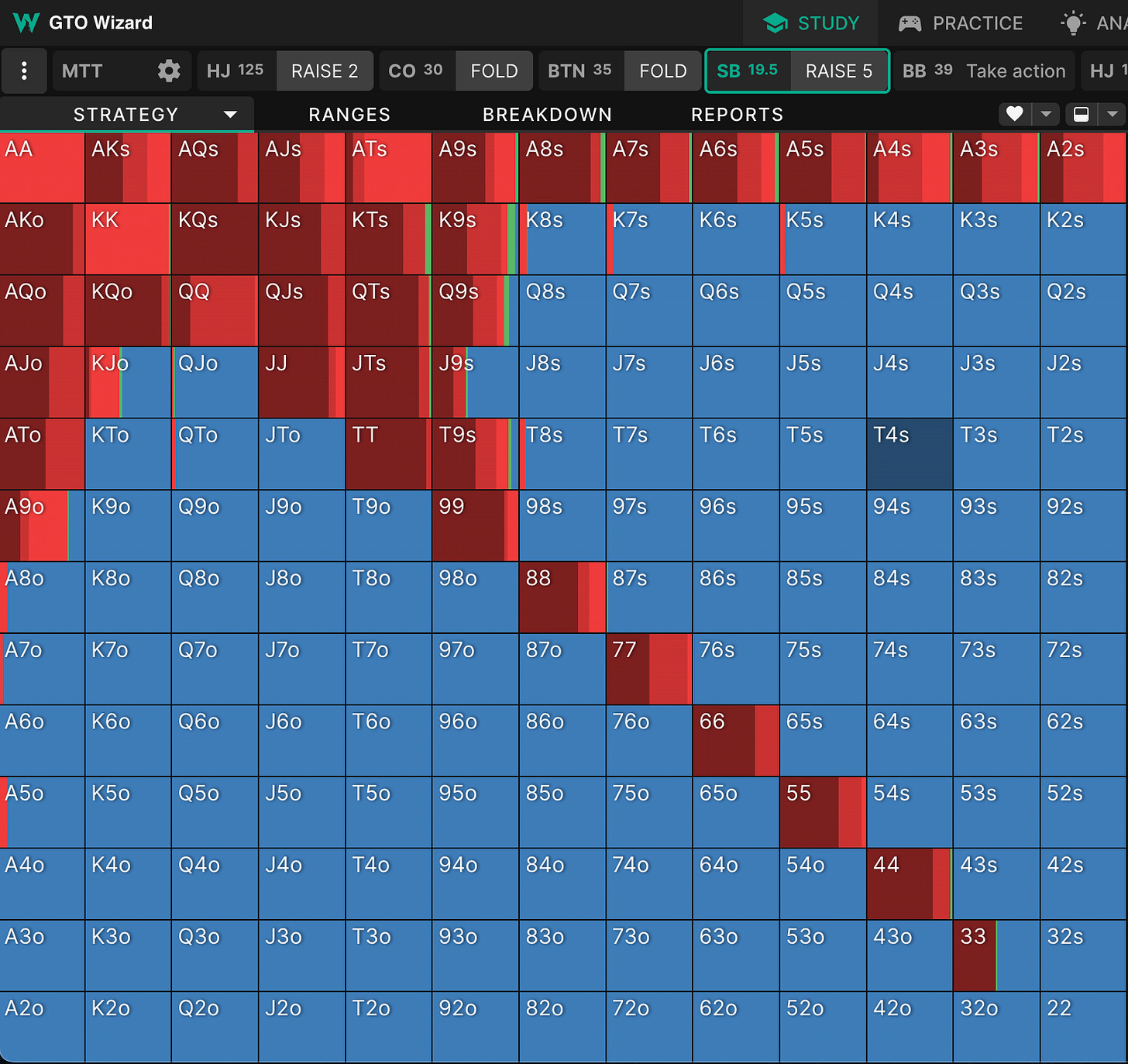Image resolution: width=1128 pixels, height=1064 pixels.
Task: Click the BTN FOLD action
Action: pos(663,71)
